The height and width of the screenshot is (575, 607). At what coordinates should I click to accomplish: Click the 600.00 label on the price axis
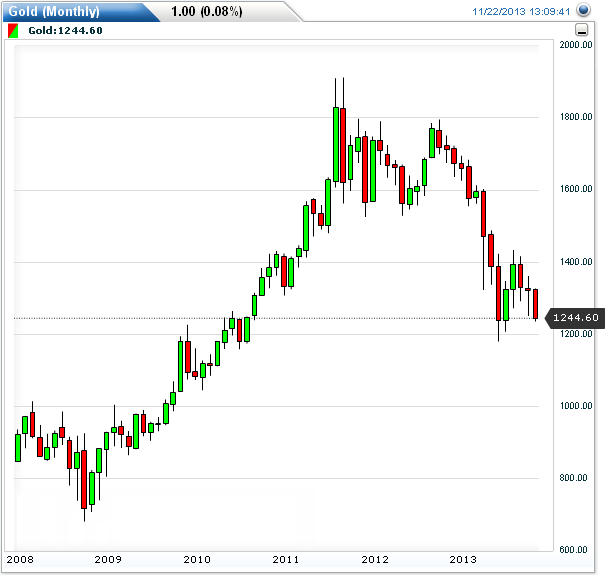(x=577, y=550)
